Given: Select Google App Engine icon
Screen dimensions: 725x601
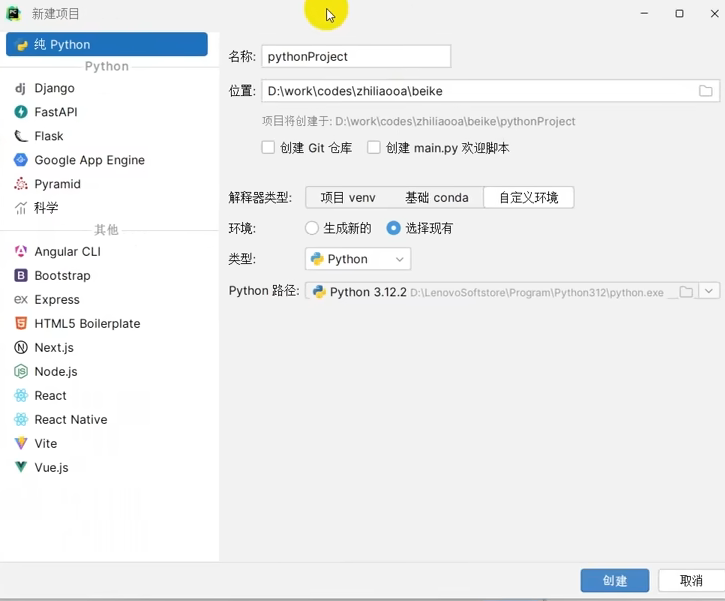Looking at the screenshot, I should 21,159.
